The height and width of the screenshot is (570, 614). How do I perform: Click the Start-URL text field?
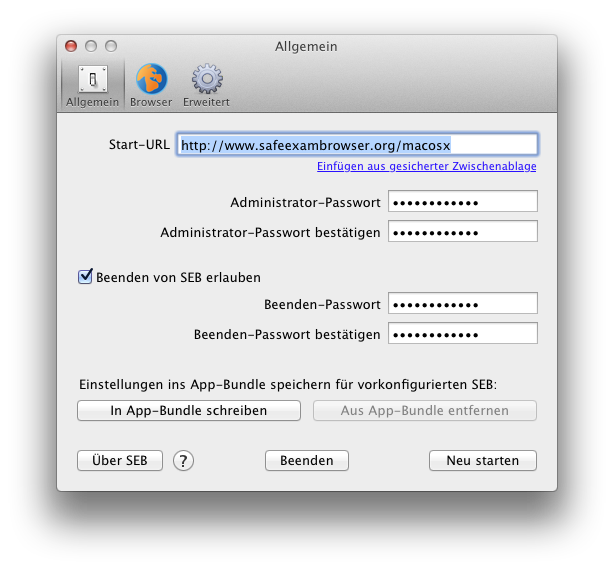point(357,145)
